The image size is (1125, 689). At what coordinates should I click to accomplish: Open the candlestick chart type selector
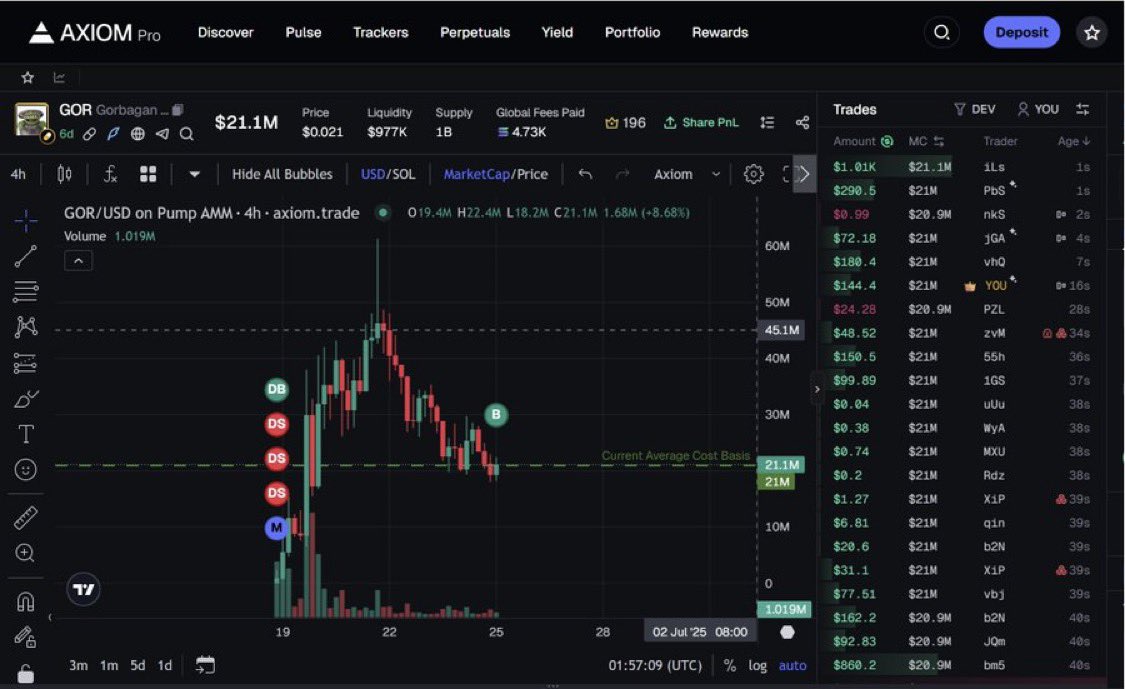click(65, 174)
